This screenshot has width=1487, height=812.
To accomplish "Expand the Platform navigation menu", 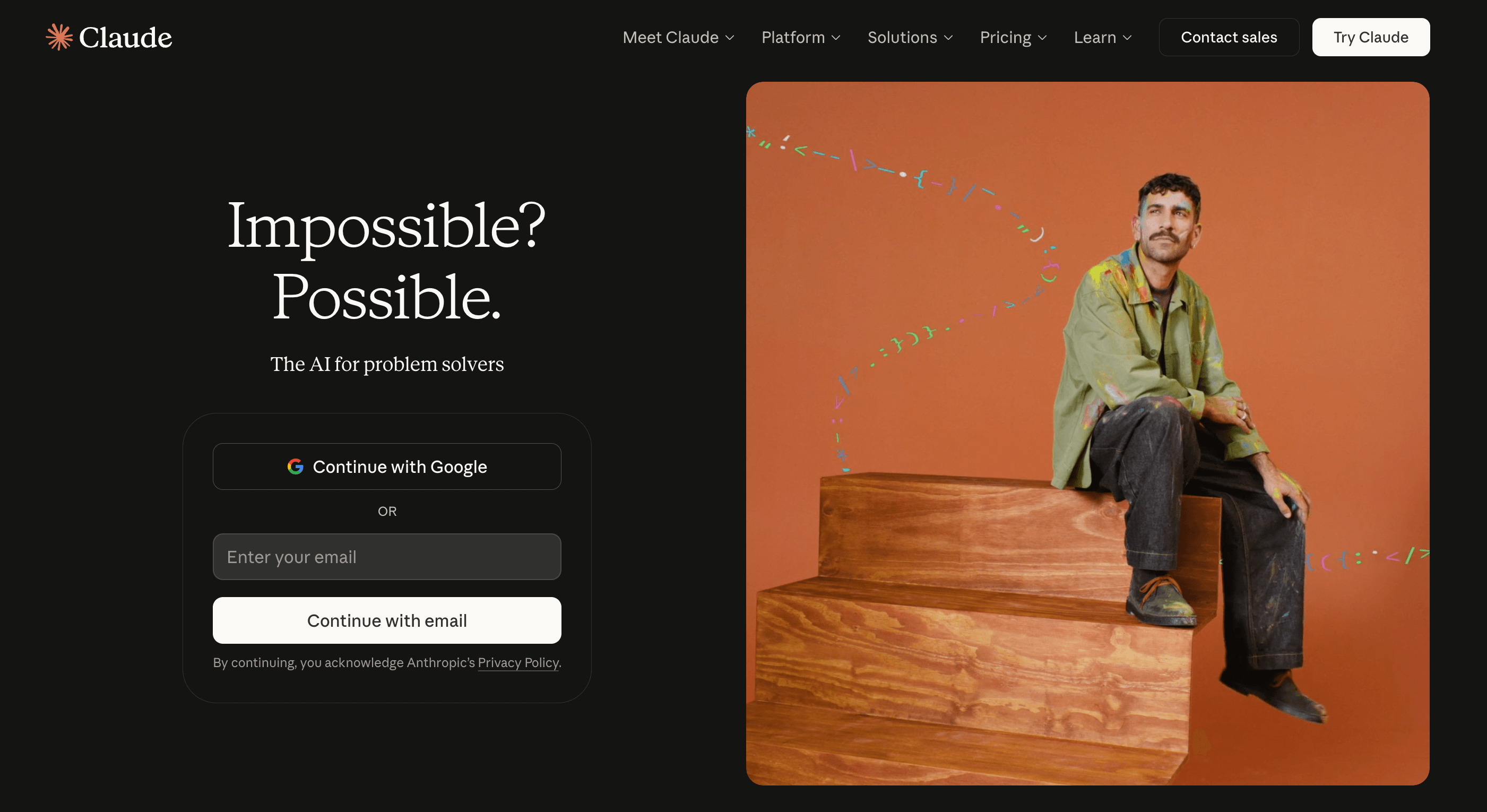I will [801, 38].
